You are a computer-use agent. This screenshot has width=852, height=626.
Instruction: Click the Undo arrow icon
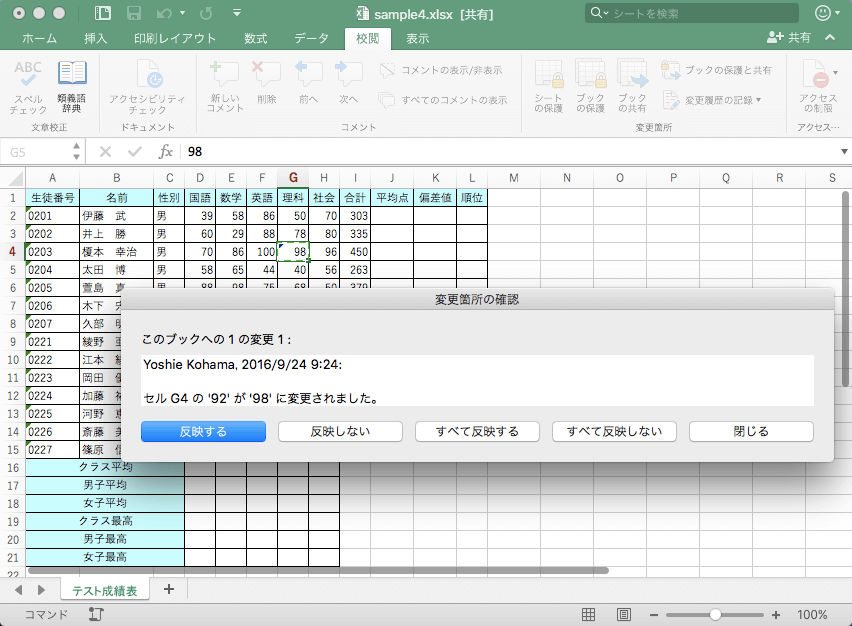164,13
